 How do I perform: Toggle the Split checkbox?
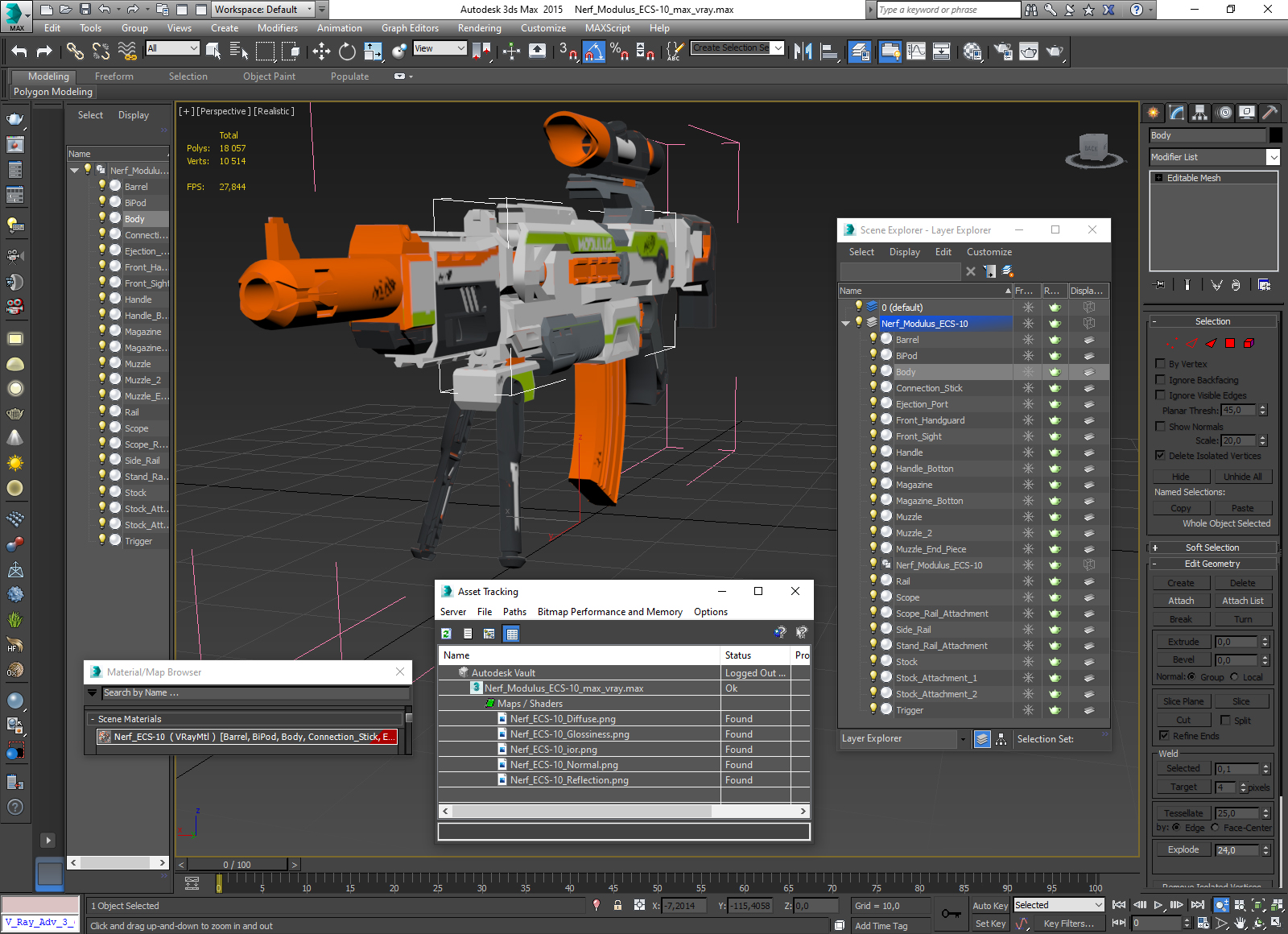(1225, 721)
